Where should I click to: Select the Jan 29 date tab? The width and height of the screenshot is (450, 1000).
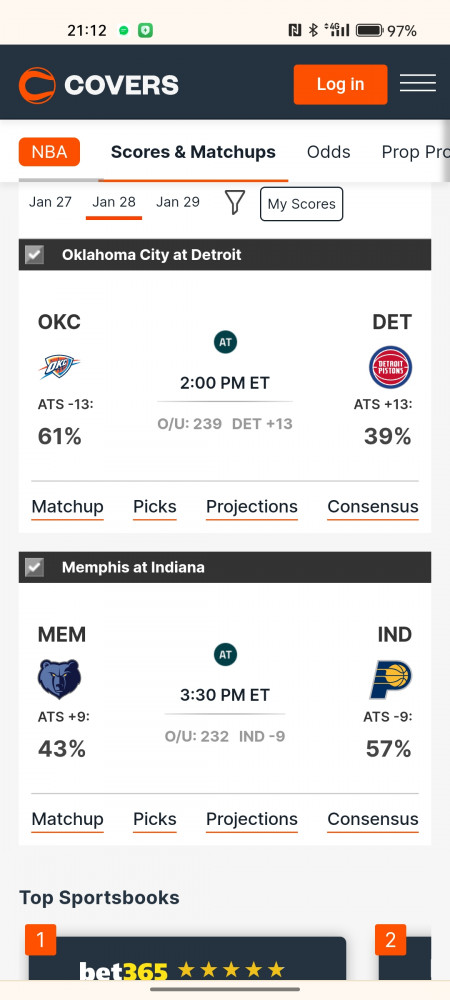[x=178, y=202]
